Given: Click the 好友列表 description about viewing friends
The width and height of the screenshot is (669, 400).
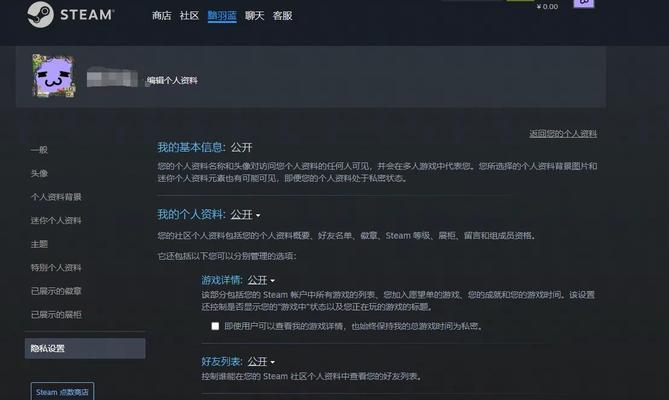Looking at the screenshot, I should 312,376.
